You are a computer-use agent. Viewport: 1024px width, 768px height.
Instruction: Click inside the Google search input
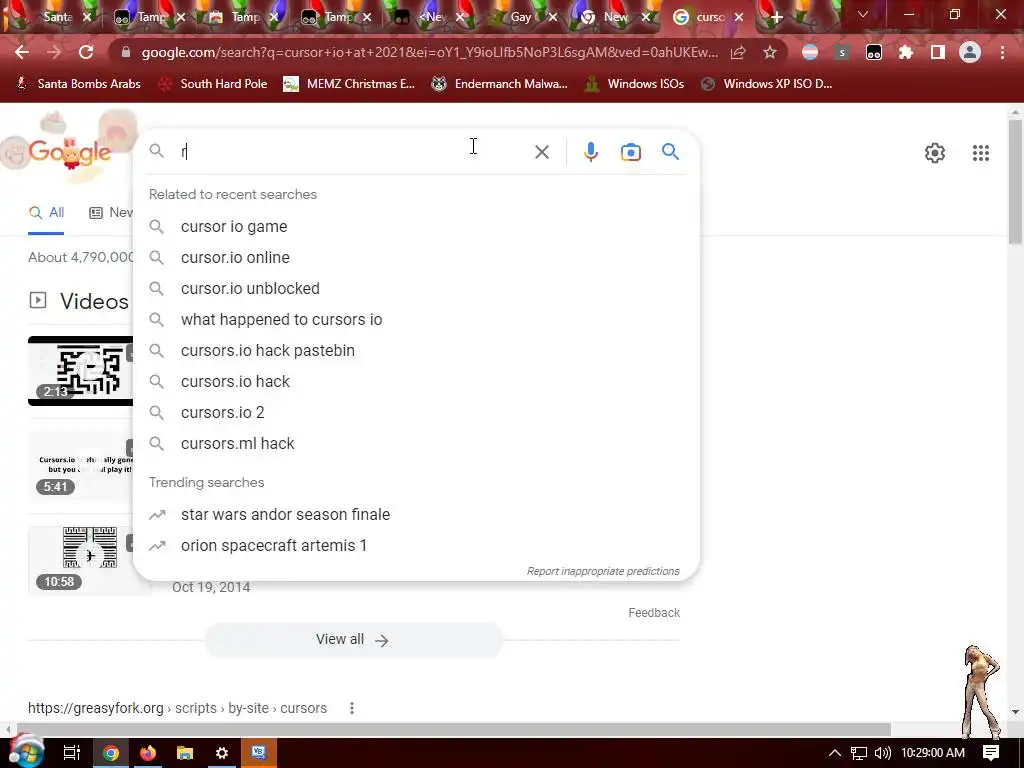[x=353, y=152]
